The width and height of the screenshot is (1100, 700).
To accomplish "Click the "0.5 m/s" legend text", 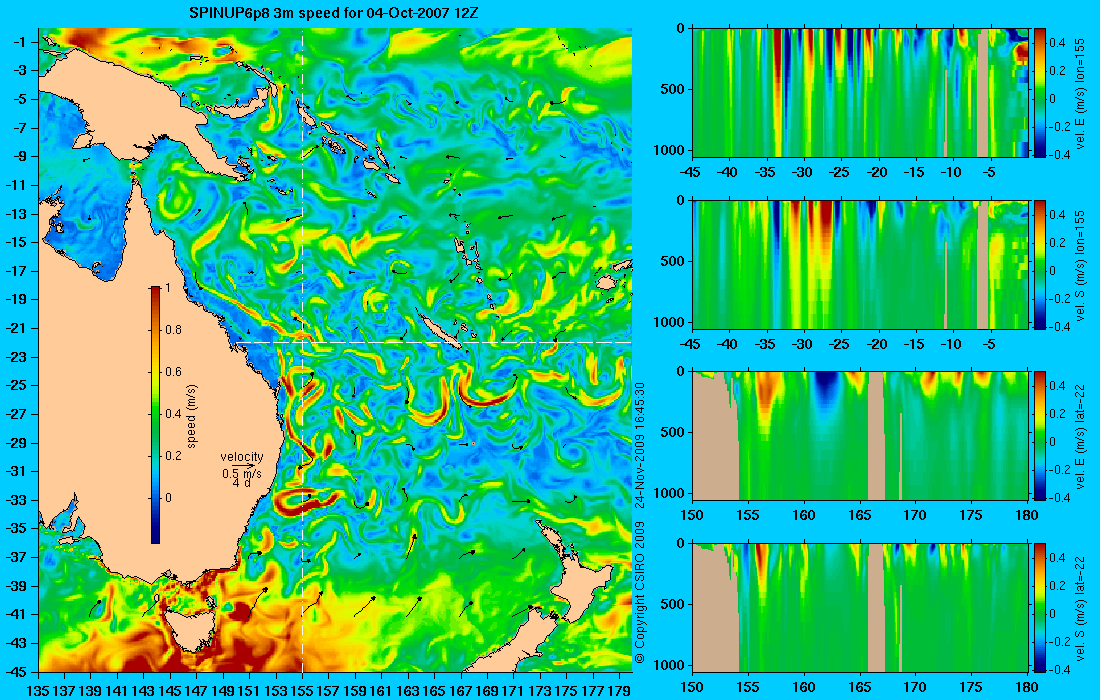I will [x=242, y=474].
